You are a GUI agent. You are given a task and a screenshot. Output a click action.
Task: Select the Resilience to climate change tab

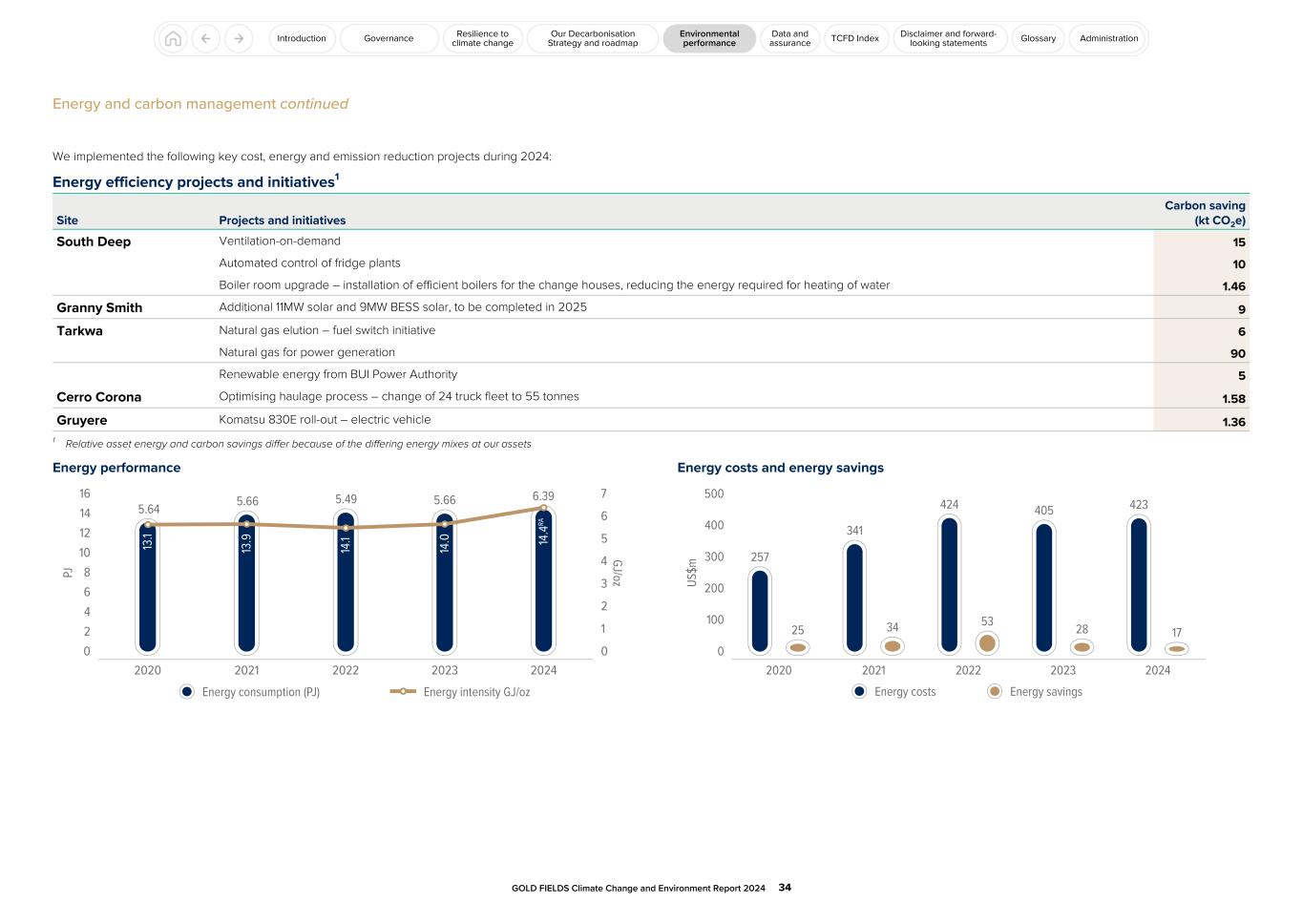coord(482,38)
